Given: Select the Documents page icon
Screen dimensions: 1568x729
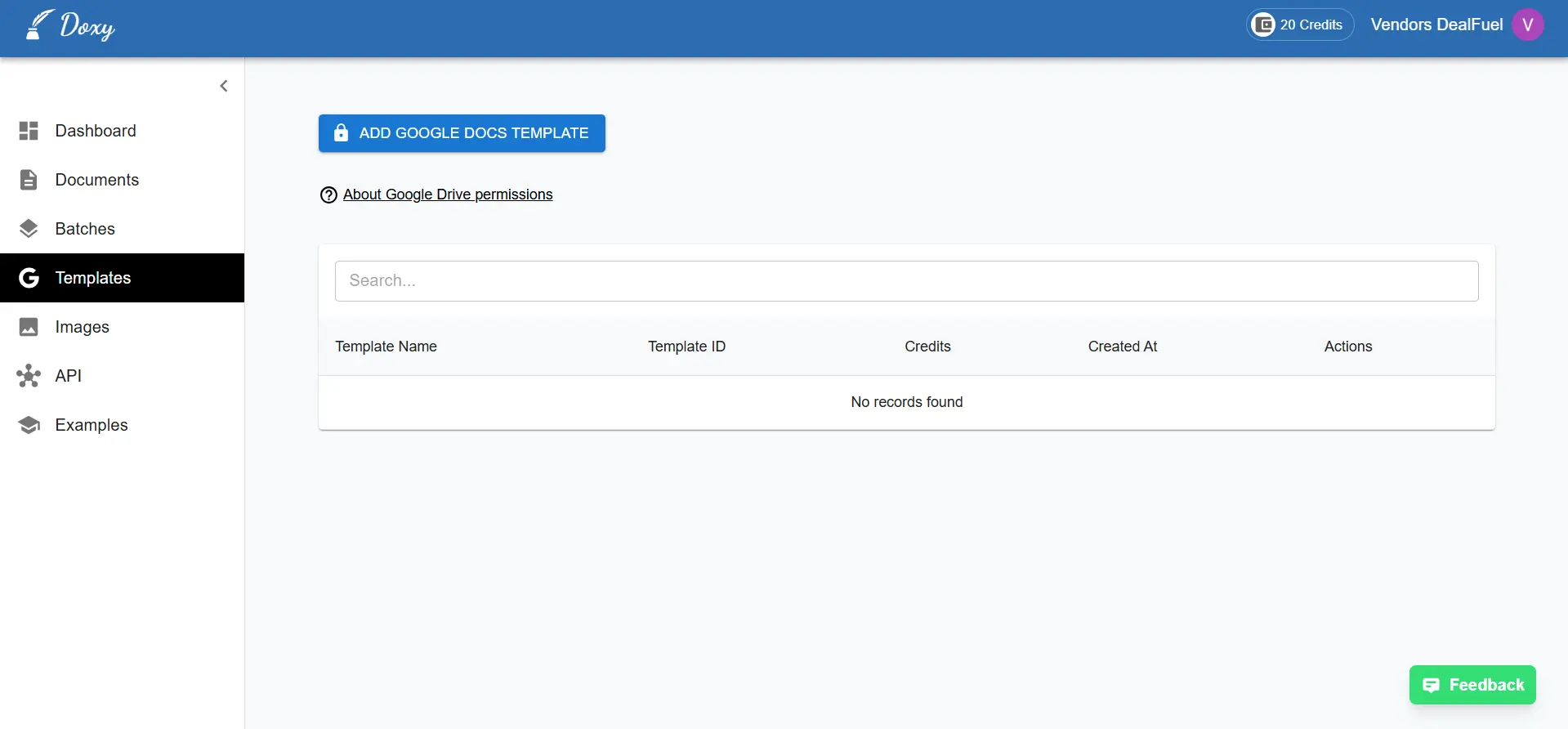Looking at the screenshot, I should [x=29, y=180].
